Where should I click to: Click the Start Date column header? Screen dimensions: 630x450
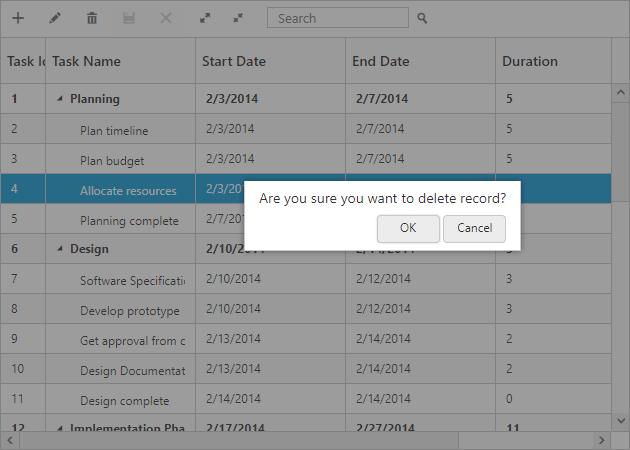coord(270,61)
